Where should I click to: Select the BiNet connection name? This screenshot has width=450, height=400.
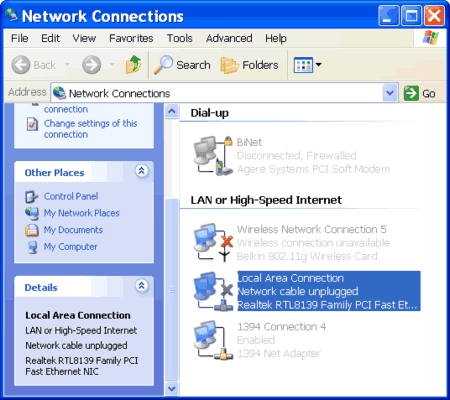(x=249, y=142)
